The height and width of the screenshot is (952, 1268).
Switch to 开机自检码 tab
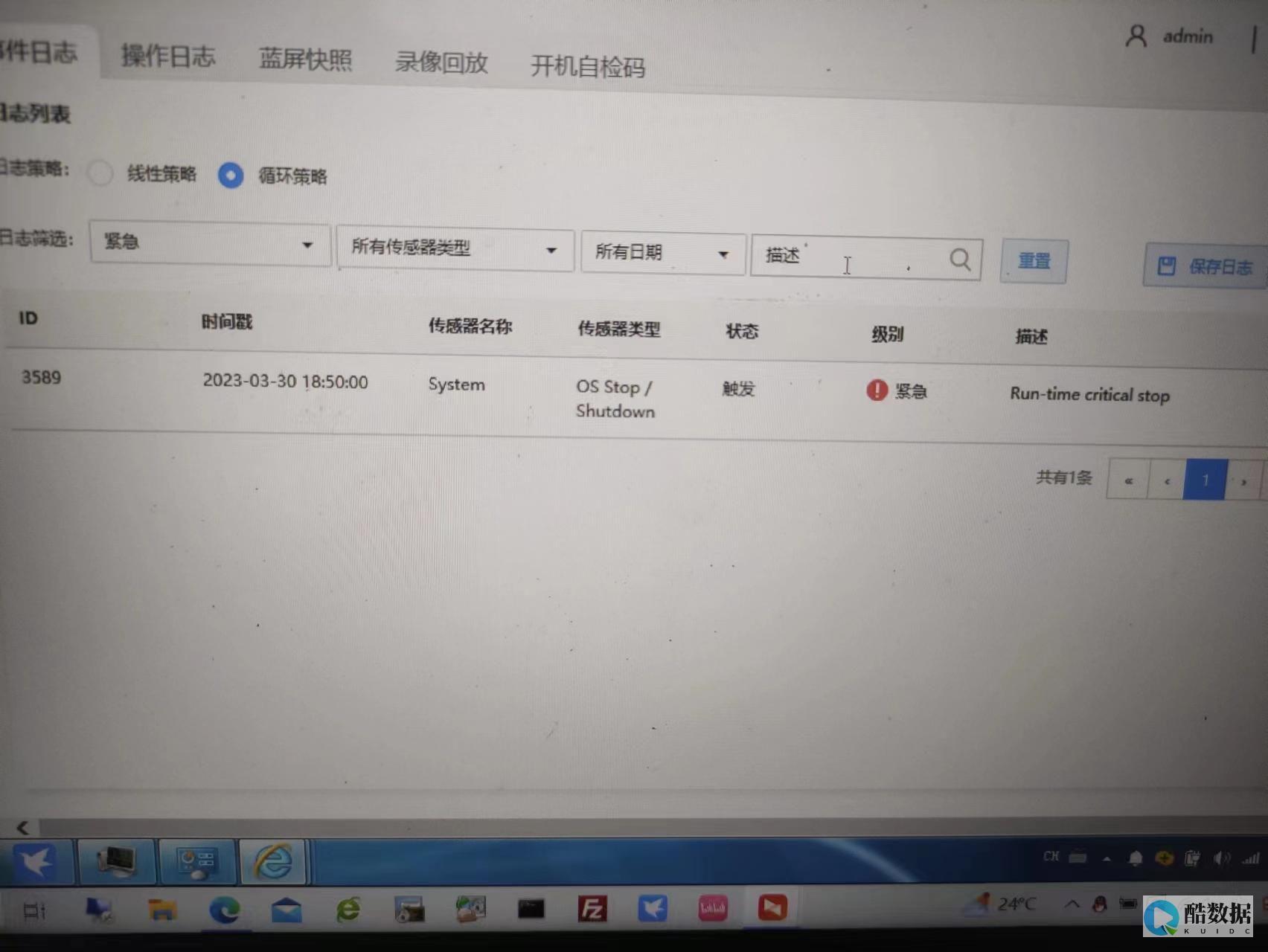pyautogui.click(x=588, y=67)
